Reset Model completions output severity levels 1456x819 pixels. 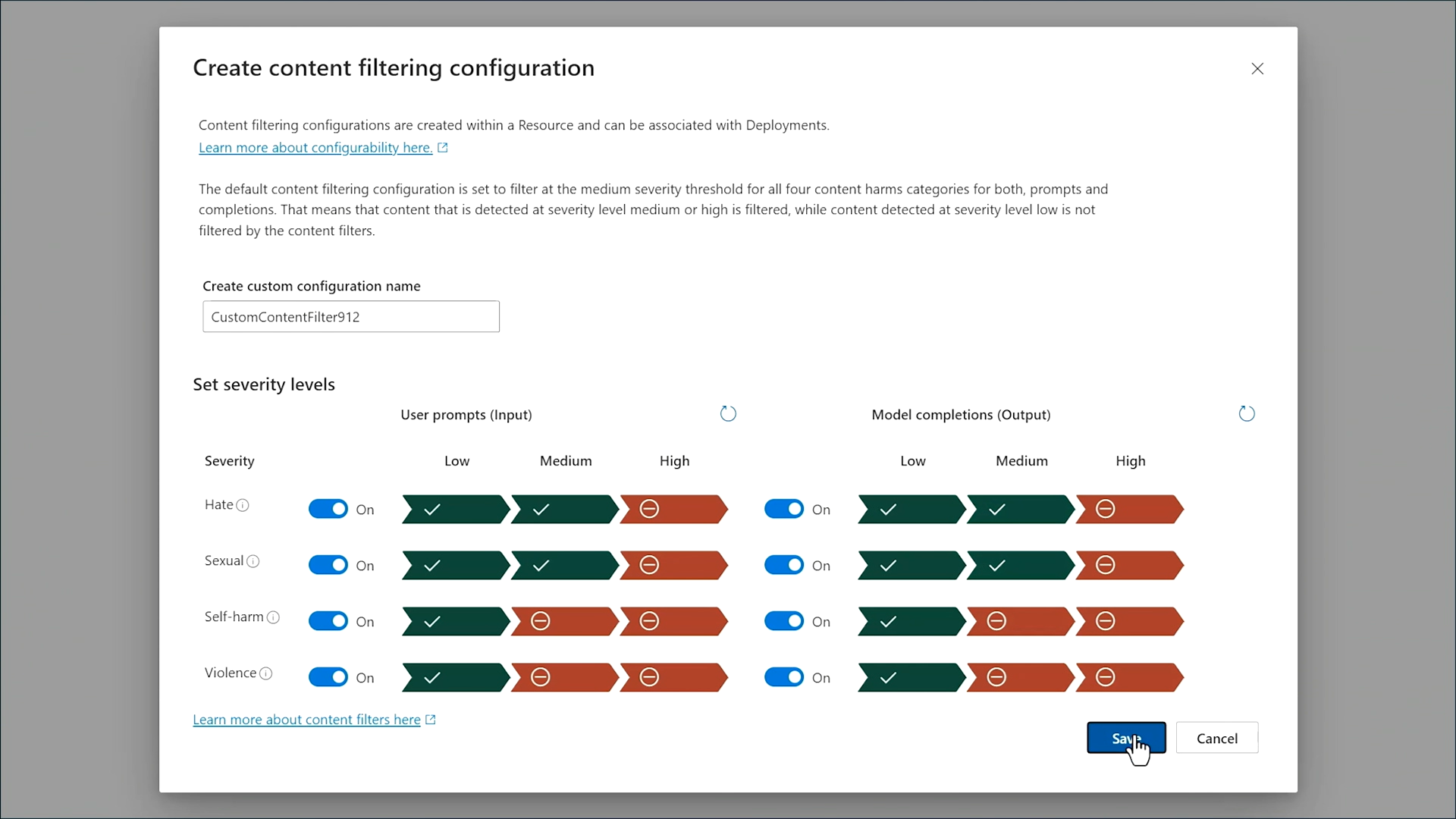1247,413
